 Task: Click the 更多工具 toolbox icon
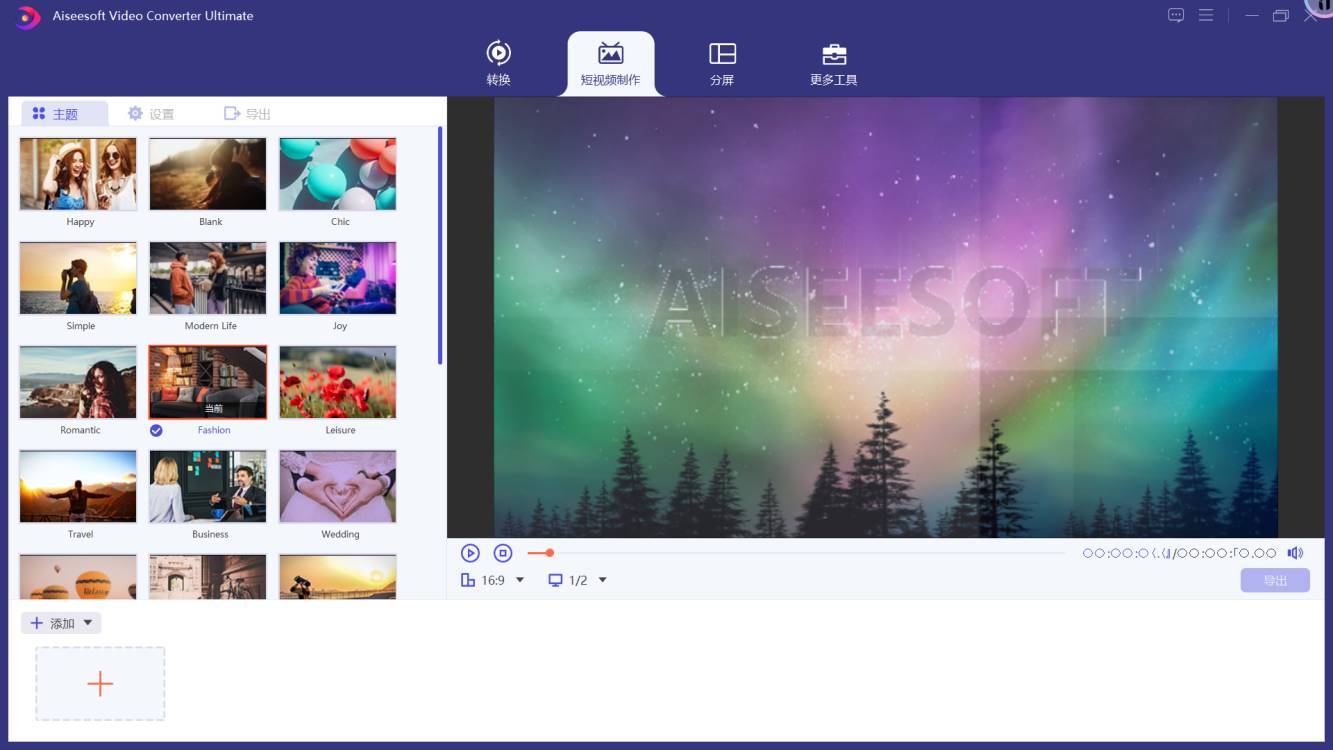coord(834,54)
